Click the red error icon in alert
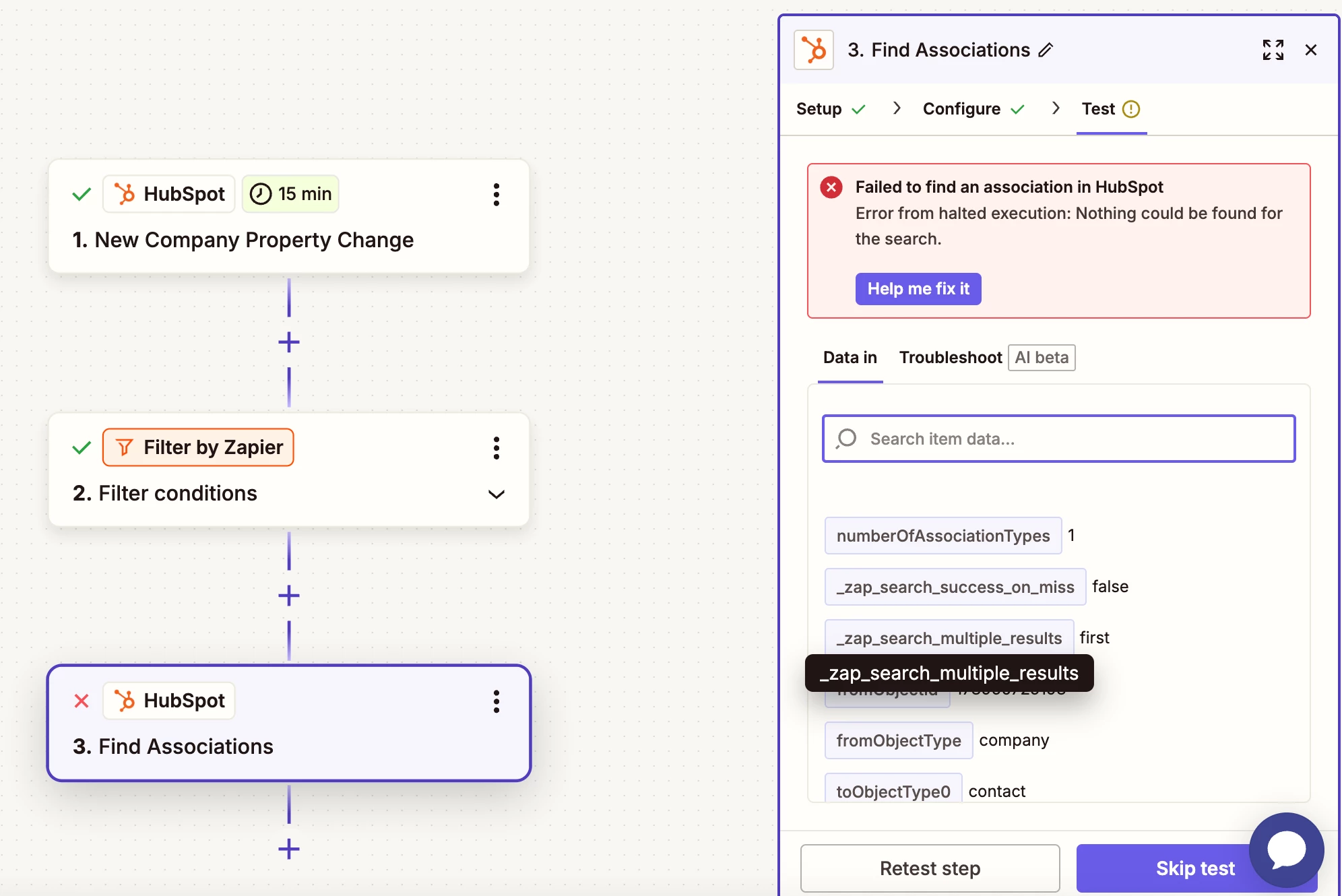This screenshot has height=896, width=1342. [x=831, y=187]
